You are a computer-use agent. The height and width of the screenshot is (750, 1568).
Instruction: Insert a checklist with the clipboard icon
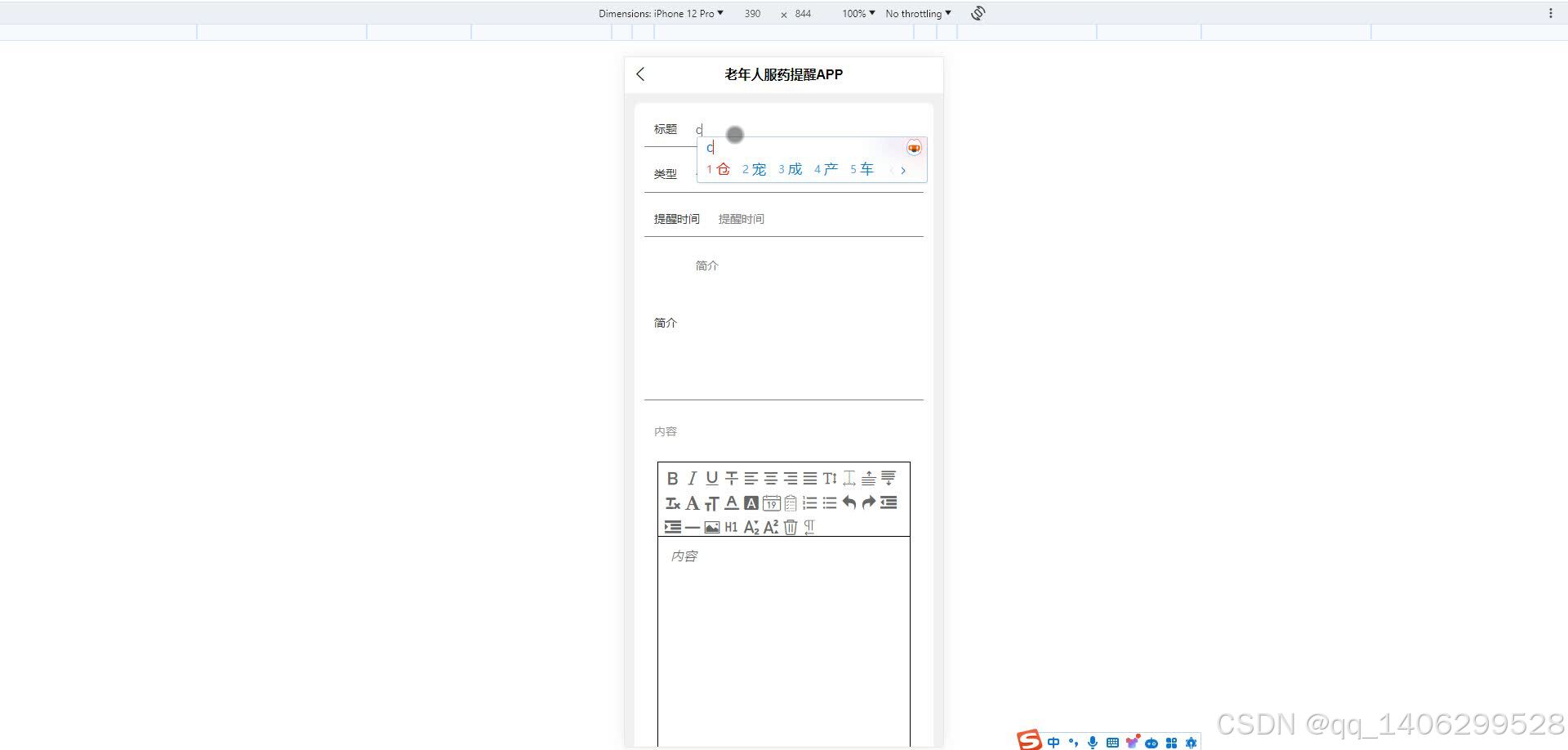pos(790,503)
